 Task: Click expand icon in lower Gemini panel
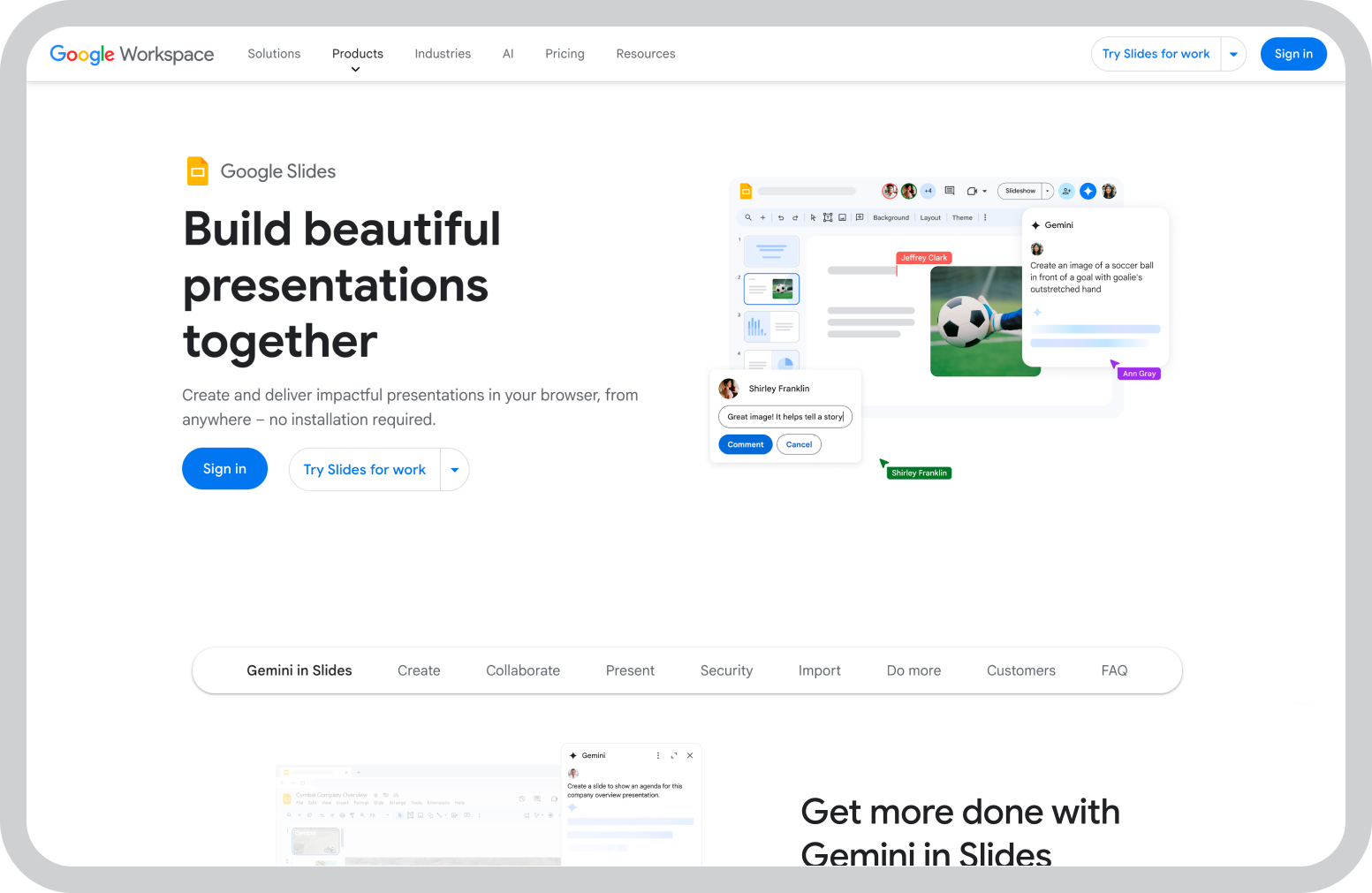click(x=674, y=755)
